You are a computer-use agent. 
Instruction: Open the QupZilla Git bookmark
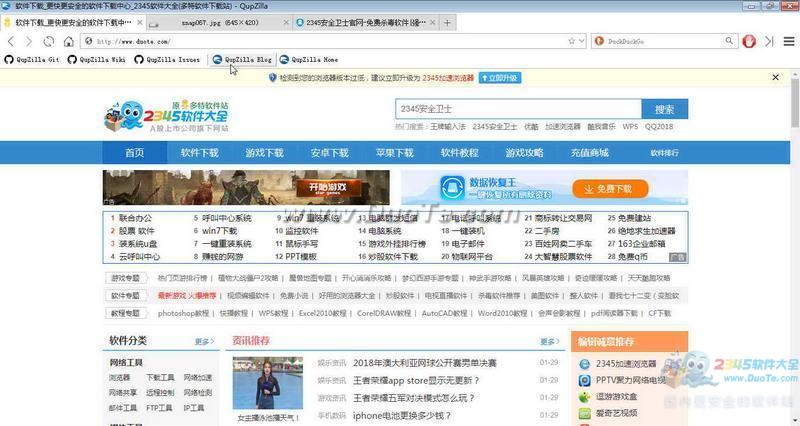pyautogui.click(x=32, y=60)
